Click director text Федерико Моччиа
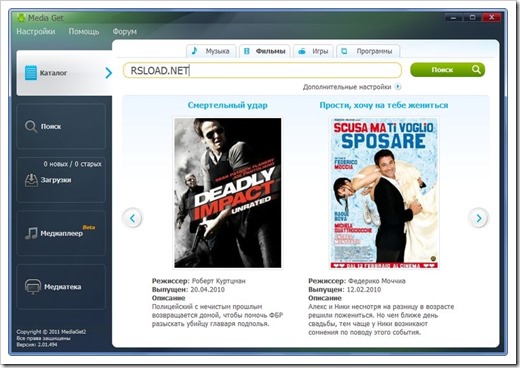The image size is (520, 368). click(x=377, y=281)
